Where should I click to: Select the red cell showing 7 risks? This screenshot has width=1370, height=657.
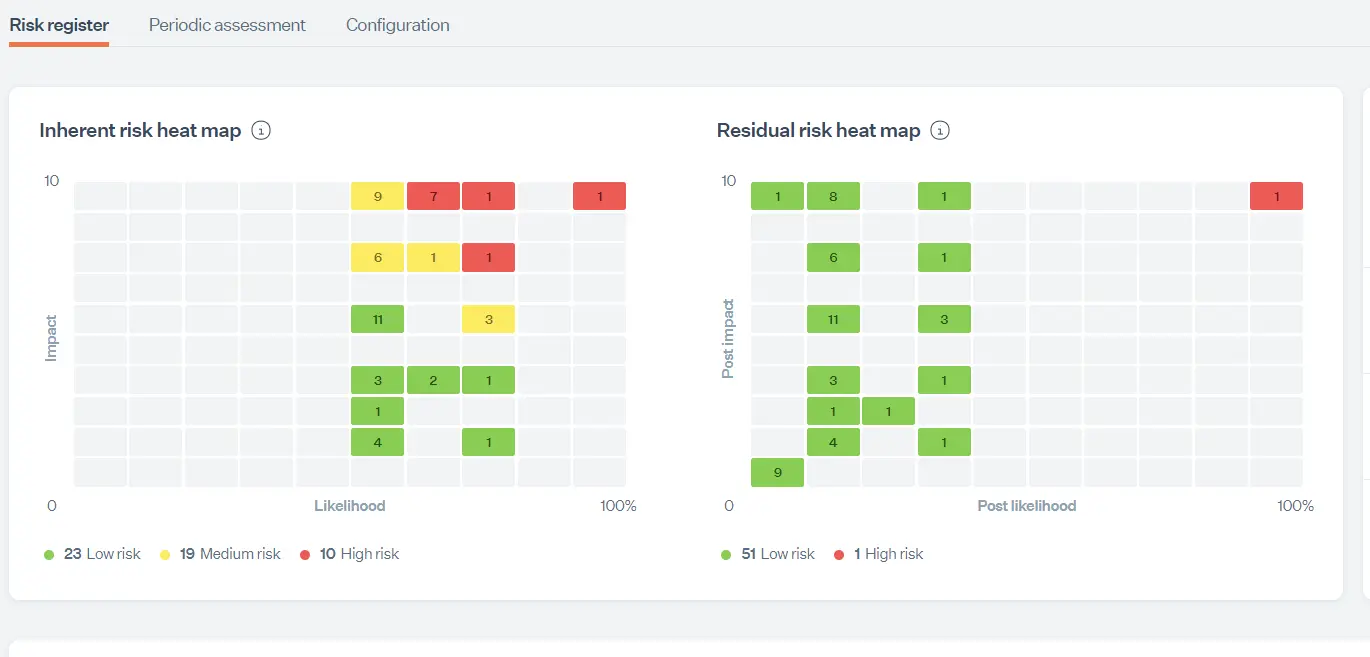click(x=432, y=195)
